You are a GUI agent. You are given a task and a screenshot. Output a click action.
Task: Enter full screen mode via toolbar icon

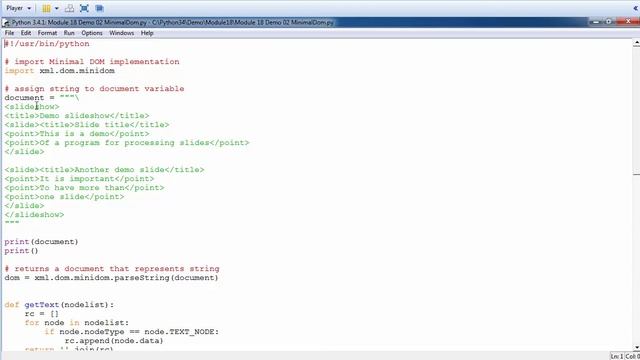pos(84,8)
